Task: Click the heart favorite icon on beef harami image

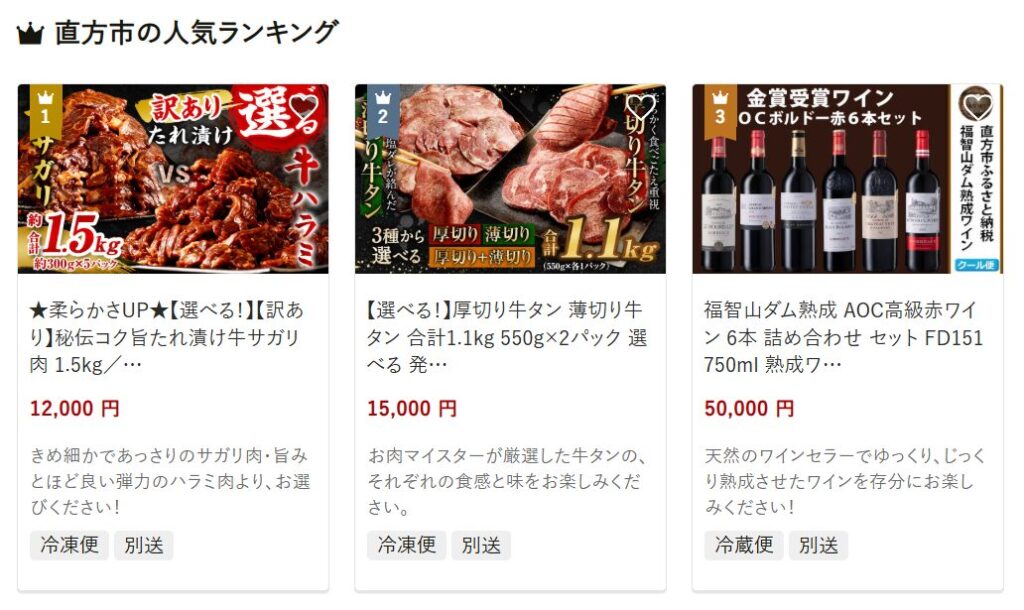Action: [x=306, y=107]
